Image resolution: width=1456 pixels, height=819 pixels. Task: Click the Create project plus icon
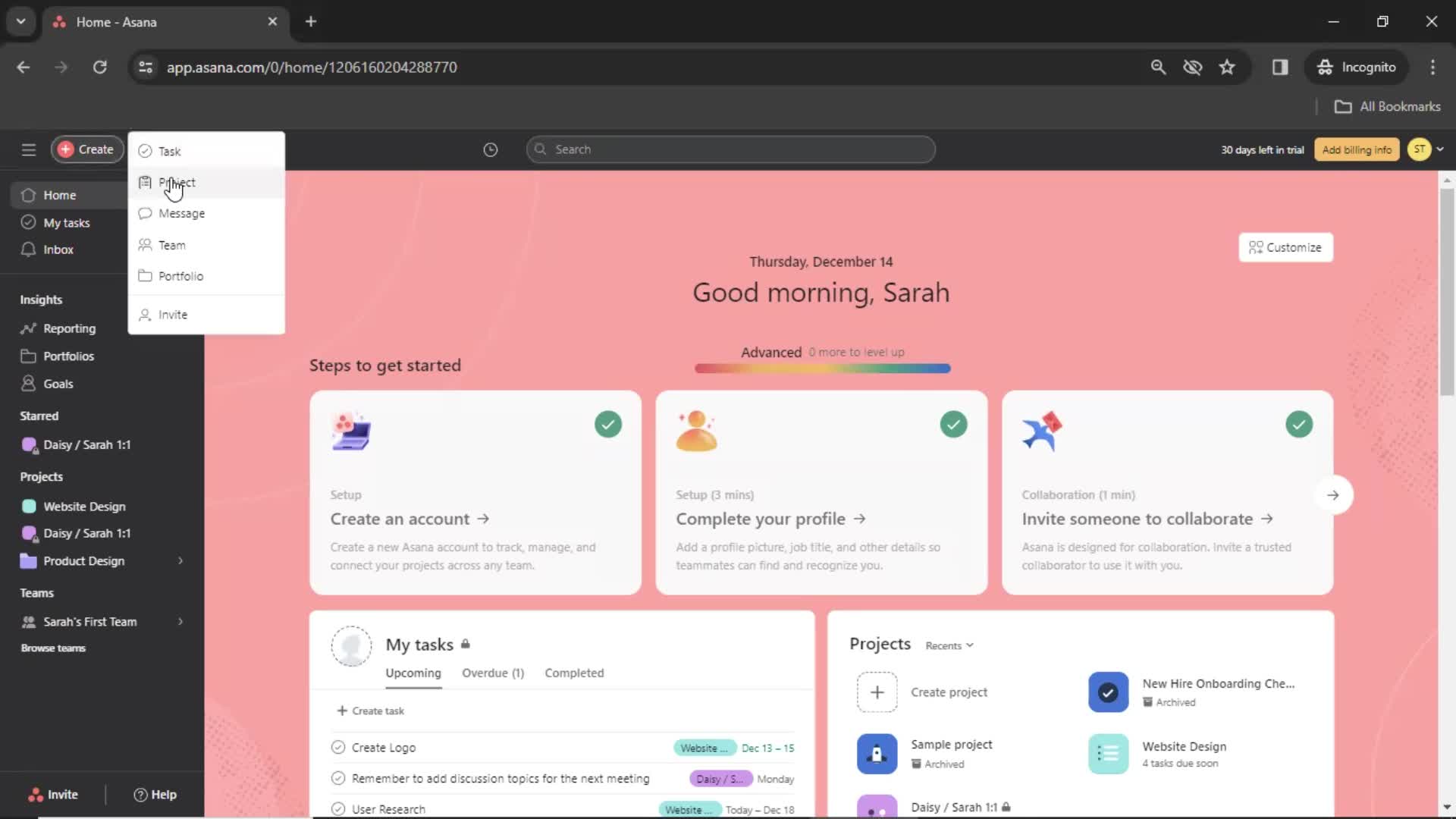(x=877, y=692)
